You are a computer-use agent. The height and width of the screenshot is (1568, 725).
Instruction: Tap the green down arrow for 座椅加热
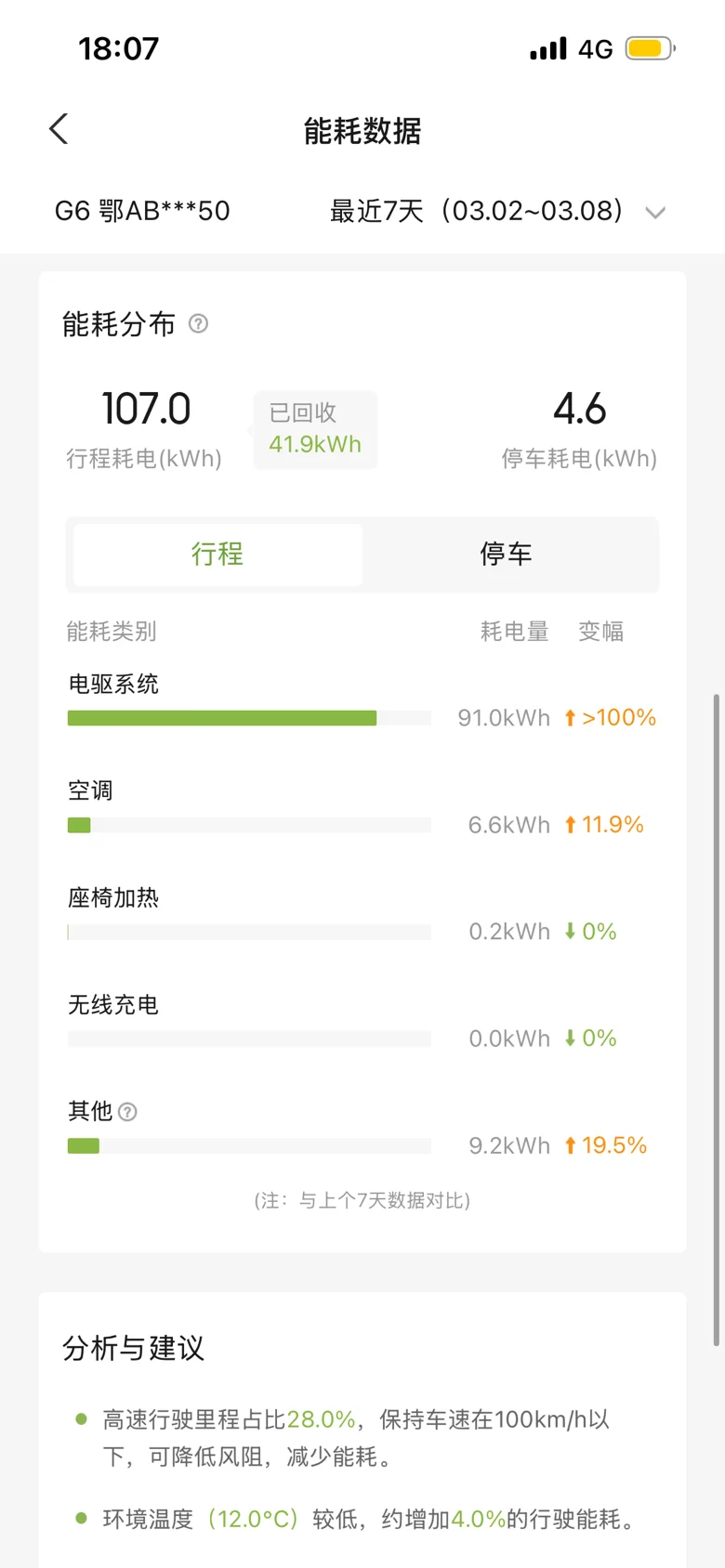pos(571,932)
